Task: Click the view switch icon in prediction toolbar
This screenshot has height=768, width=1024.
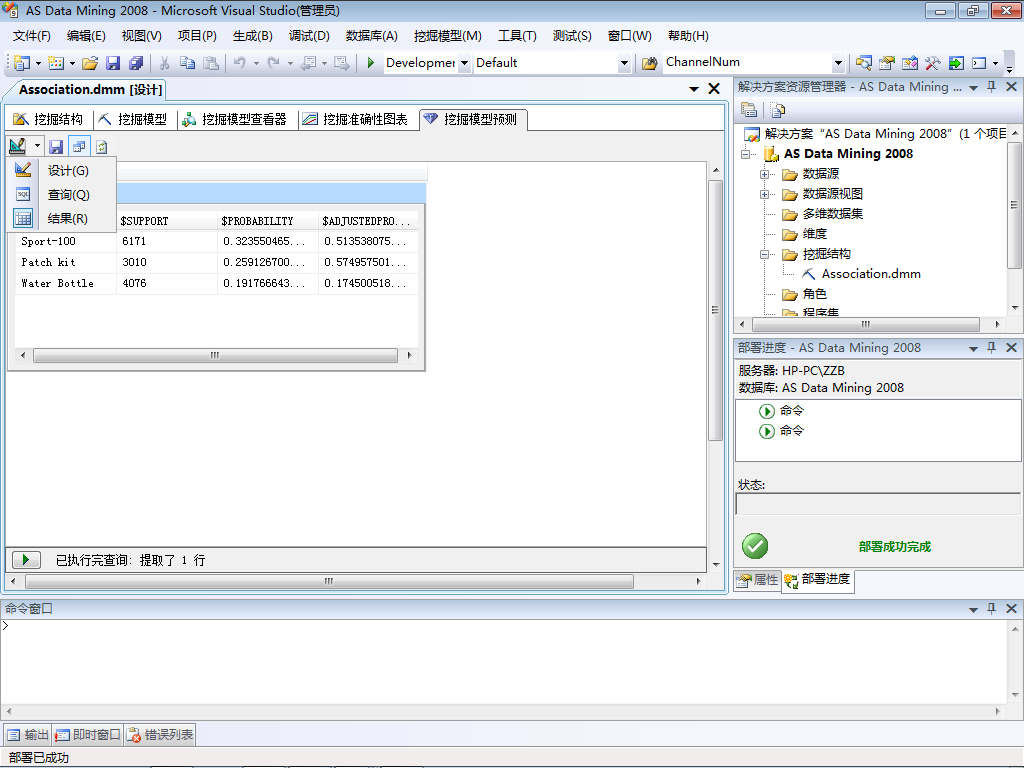Action: (79, 147)
